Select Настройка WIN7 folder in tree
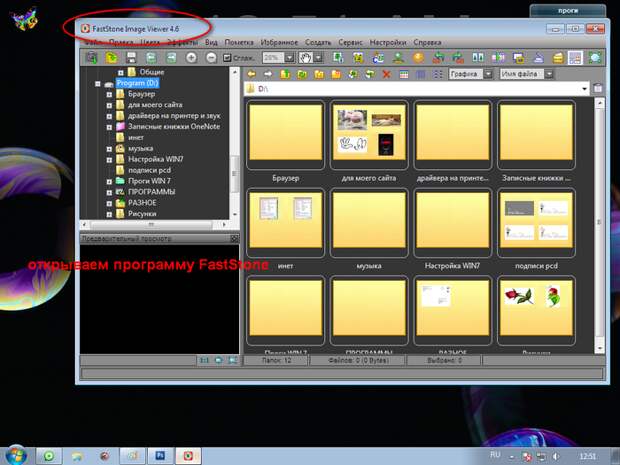 (155, 159)
